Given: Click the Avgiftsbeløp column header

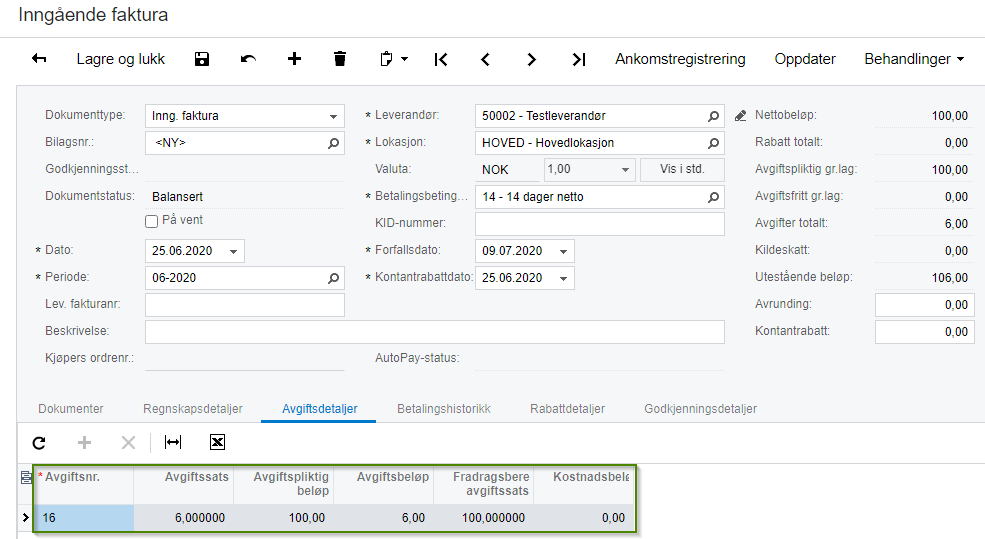Looking at the screenshot, I should [383, 484].
